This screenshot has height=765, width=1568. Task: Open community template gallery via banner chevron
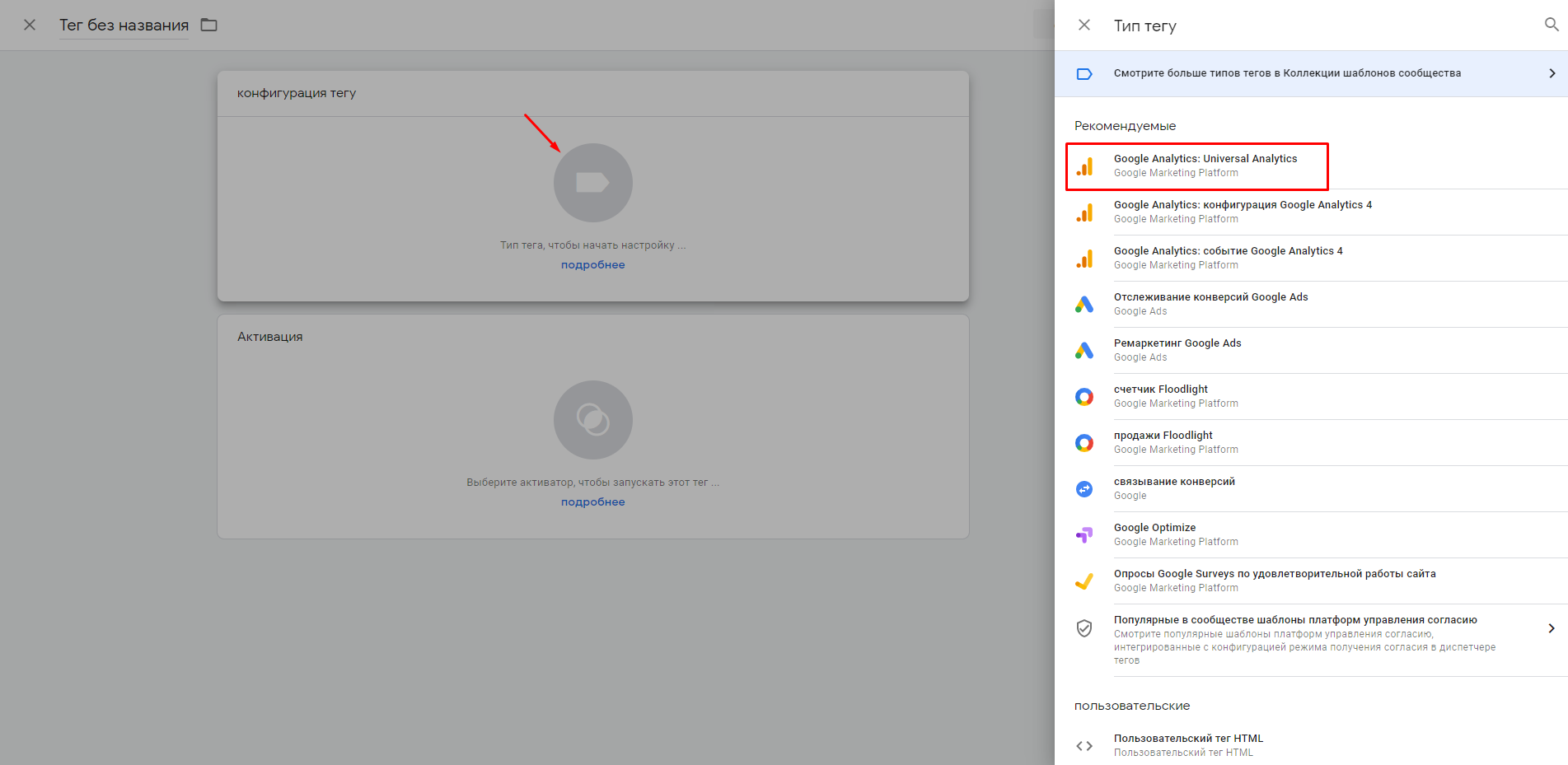1552,73
